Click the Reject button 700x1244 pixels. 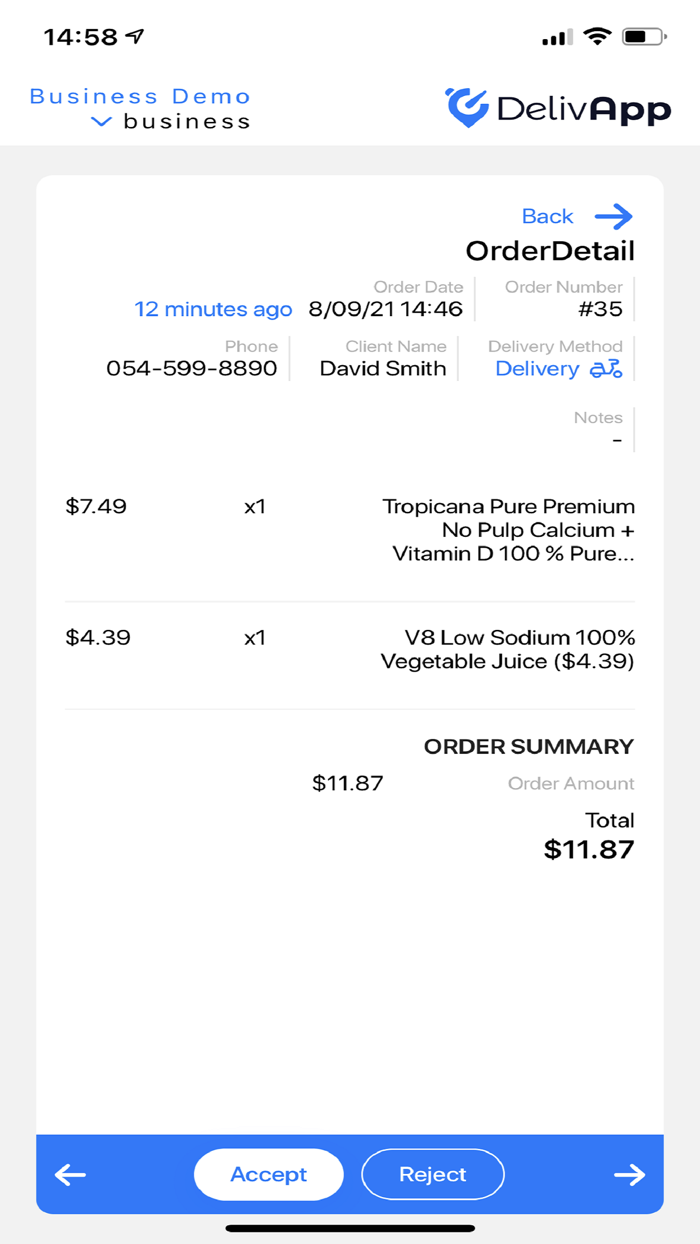click(432, 1174)
